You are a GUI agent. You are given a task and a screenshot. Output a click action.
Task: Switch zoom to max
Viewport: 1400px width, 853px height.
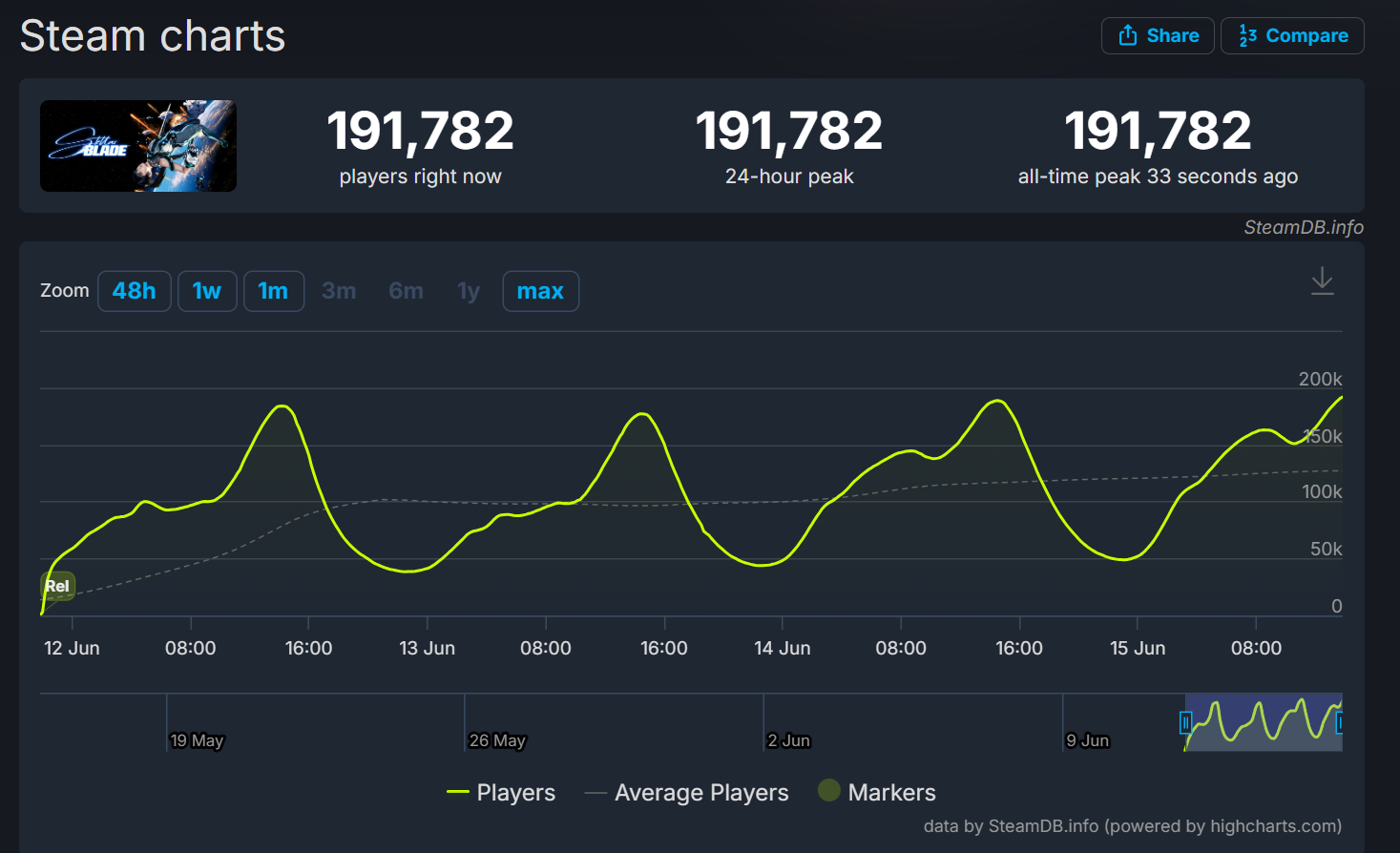(540, 291)
